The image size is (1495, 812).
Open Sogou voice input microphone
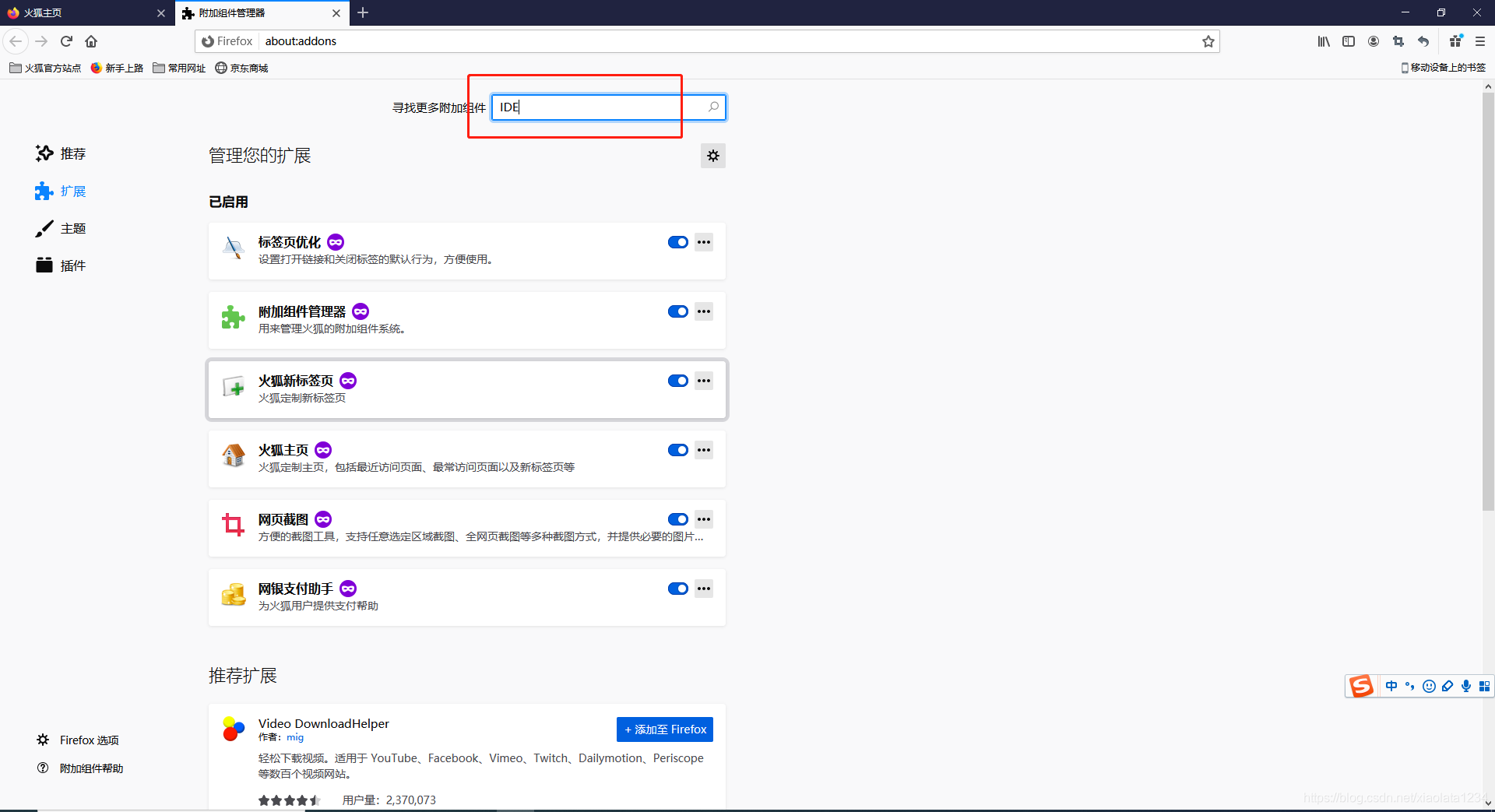(x=1466, y=686)
